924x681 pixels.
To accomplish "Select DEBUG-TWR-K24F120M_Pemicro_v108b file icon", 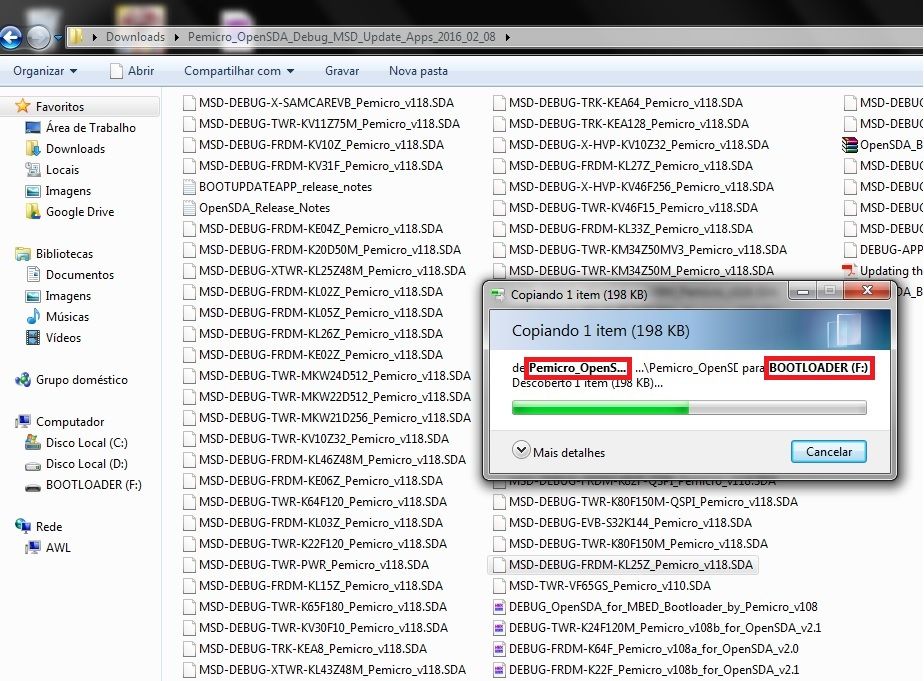I will [x=499, y=628].
